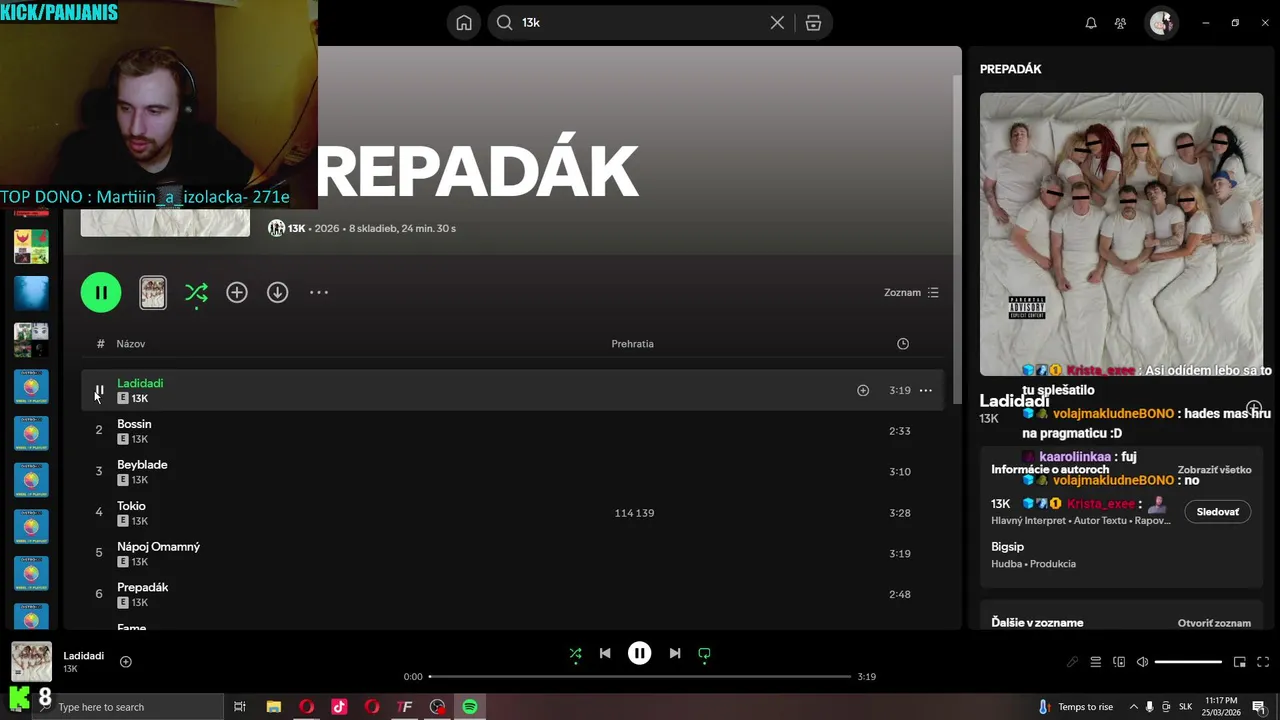
Task: Open the Temps to rise weather widget
Action: (1075, 707)
